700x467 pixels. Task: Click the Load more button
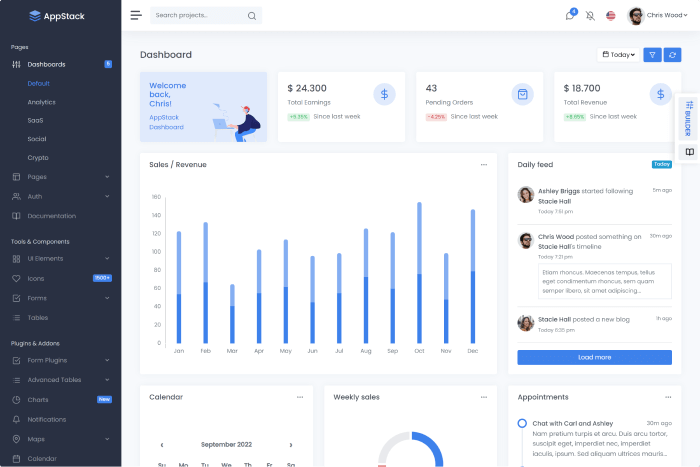595,358
